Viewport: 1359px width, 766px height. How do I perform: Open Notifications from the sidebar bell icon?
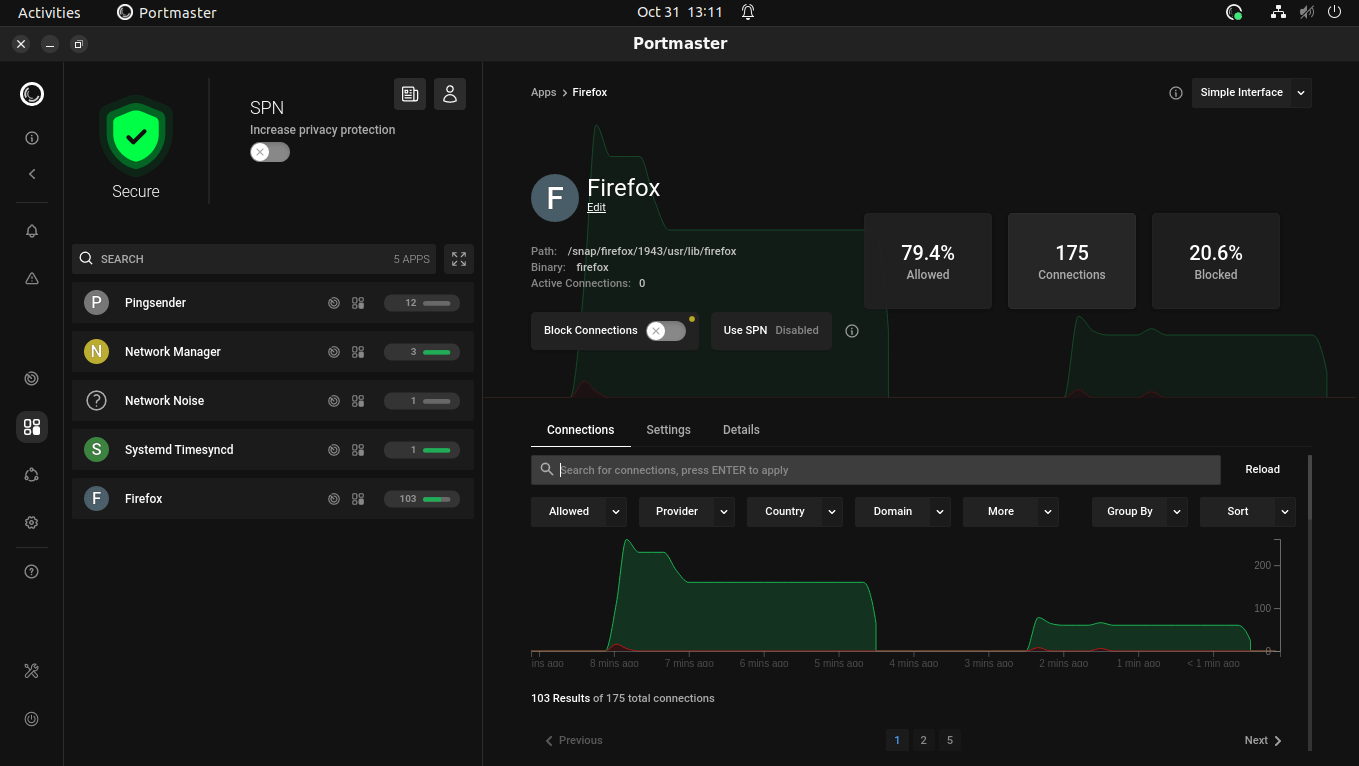point(31,230)
